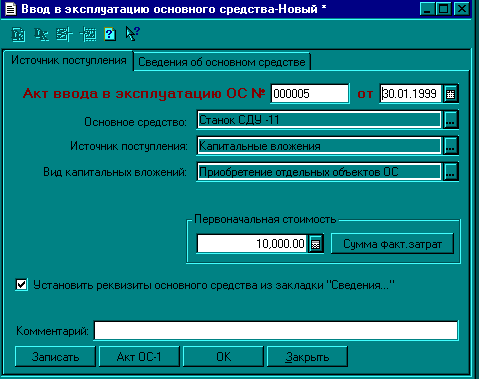Open the selection list for Вид капитальных вложений
479x379 pixels.
coord(450,172)
